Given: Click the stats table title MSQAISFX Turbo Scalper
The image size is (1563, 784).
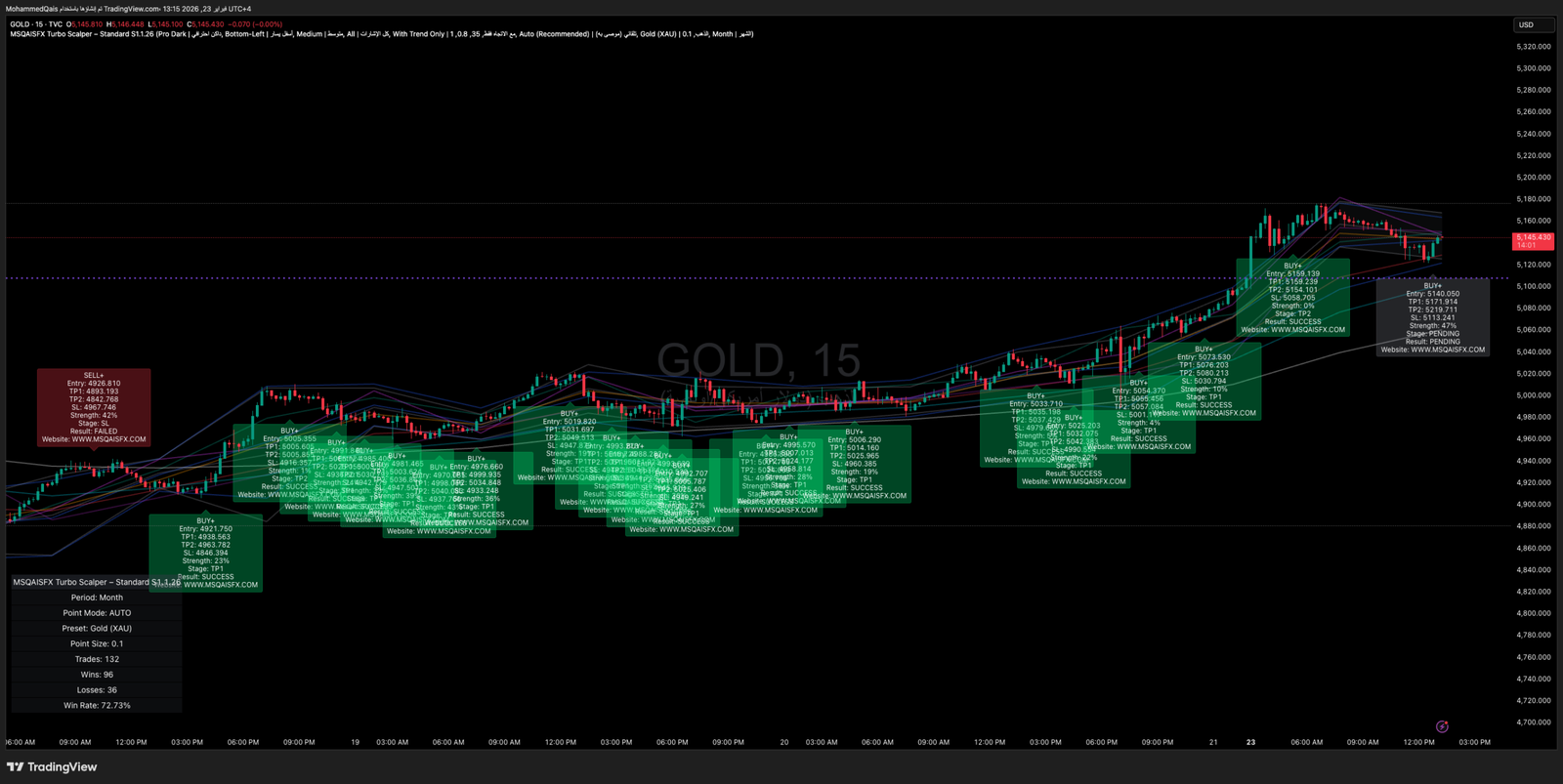Looking at the screenshot, I should 97,582.
